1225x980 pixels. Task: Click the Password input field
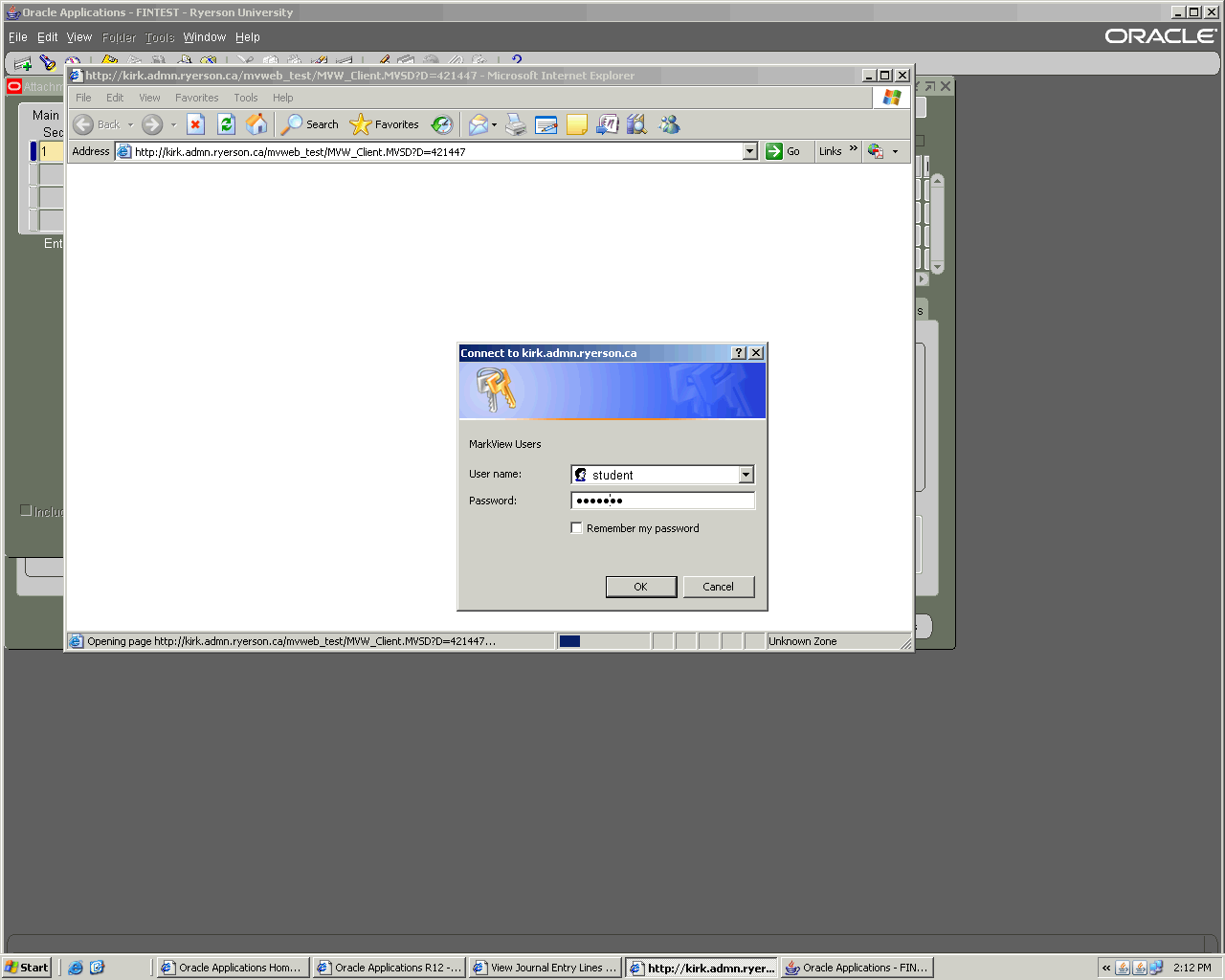662,501
